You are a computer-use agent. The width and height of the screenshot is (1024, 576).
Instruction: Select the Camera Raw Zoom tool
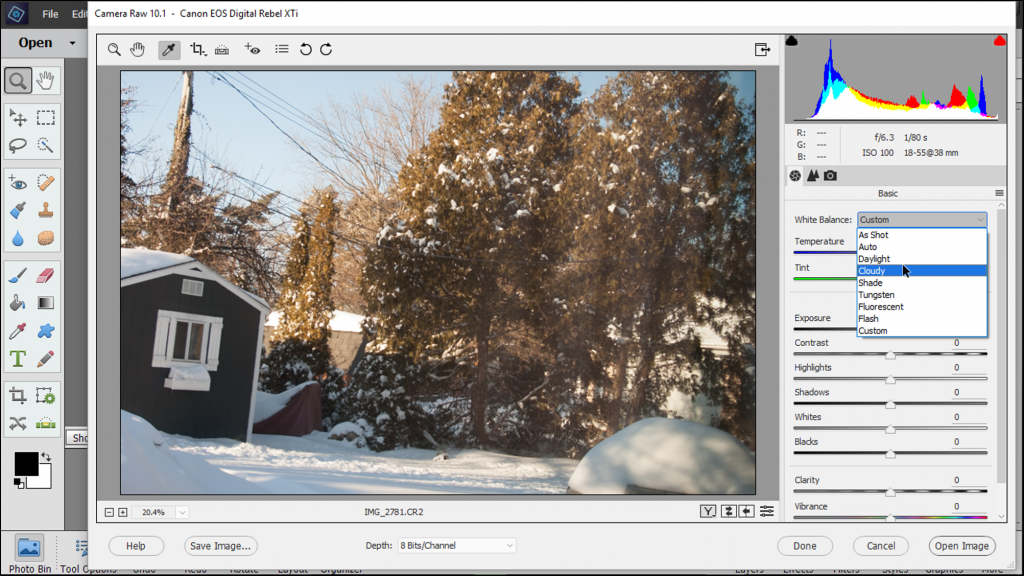[x=114, y=50]
